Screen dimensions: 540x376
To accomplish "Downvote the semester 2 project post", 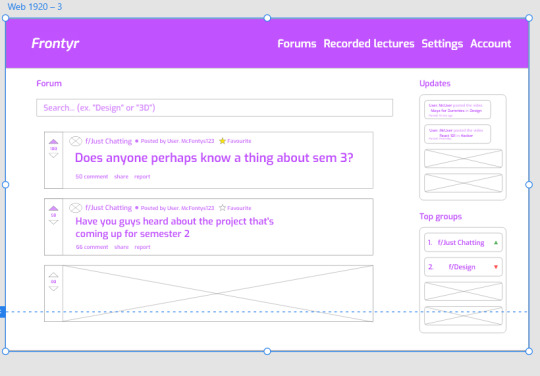I will click(x=53, y=222).
